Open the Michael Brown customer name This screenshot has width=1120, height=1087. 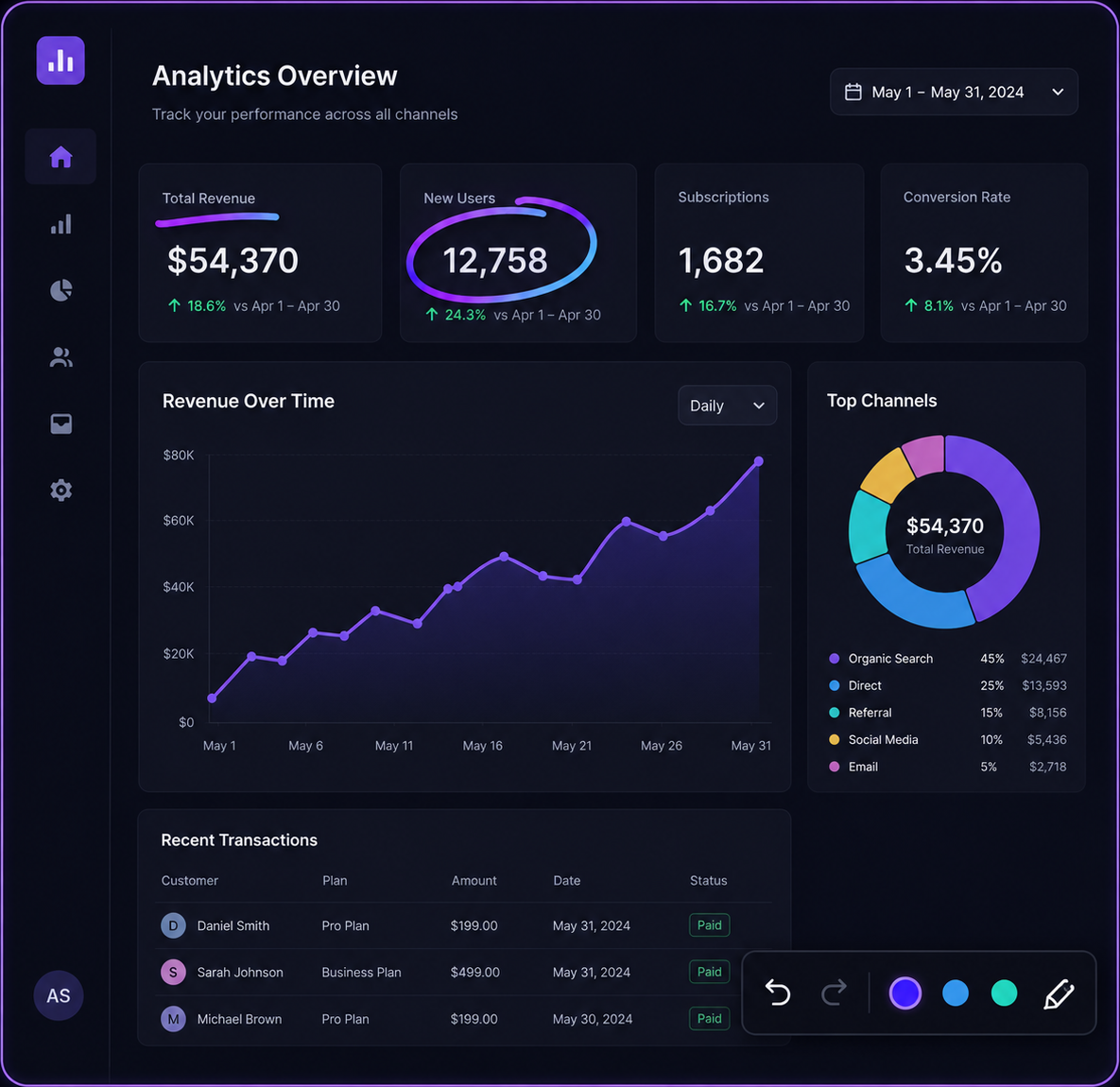coord(239,1019)
